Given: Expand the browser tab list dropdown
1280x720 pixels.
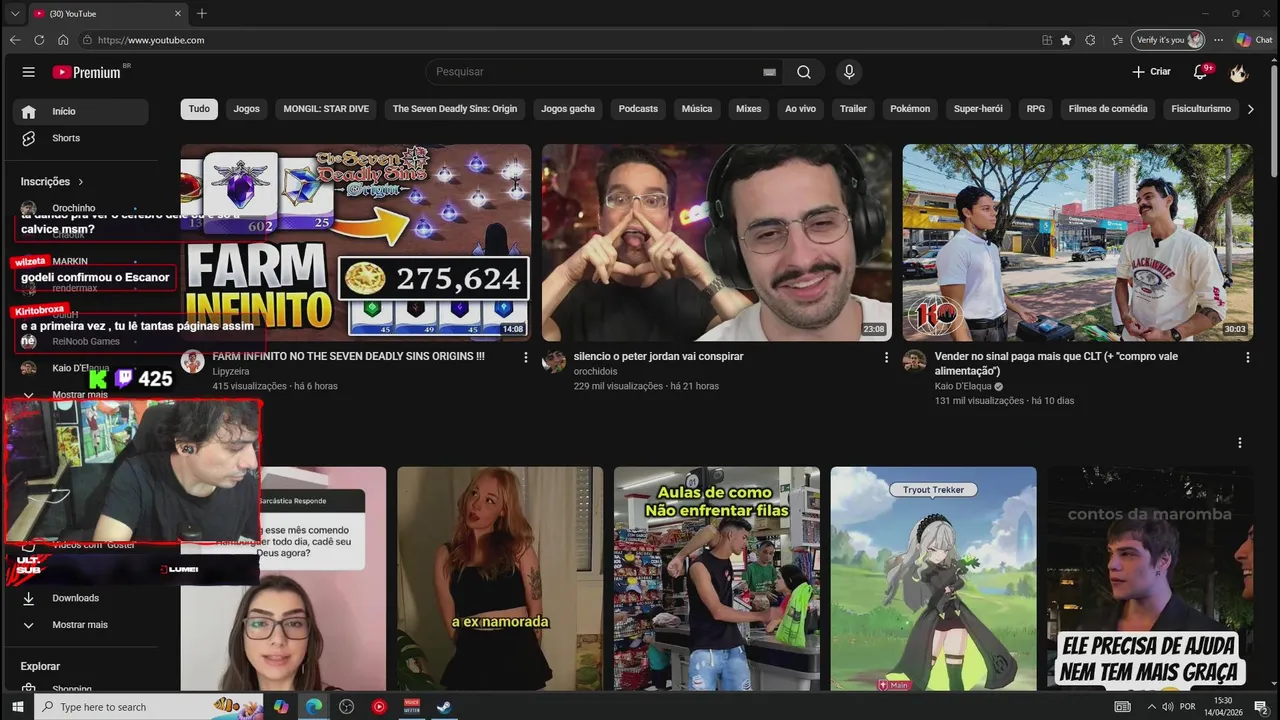Looking at the screenshot, I should (x=14, y=13).
